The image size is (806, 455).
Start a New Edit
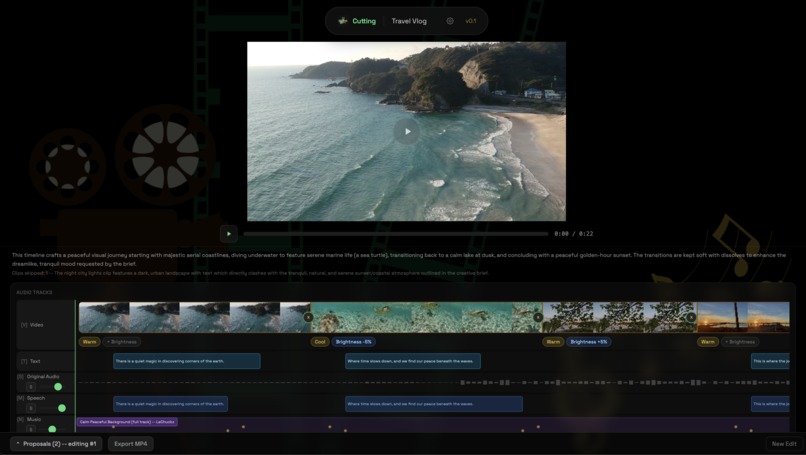pyautogui.click(x=784, y=444)
